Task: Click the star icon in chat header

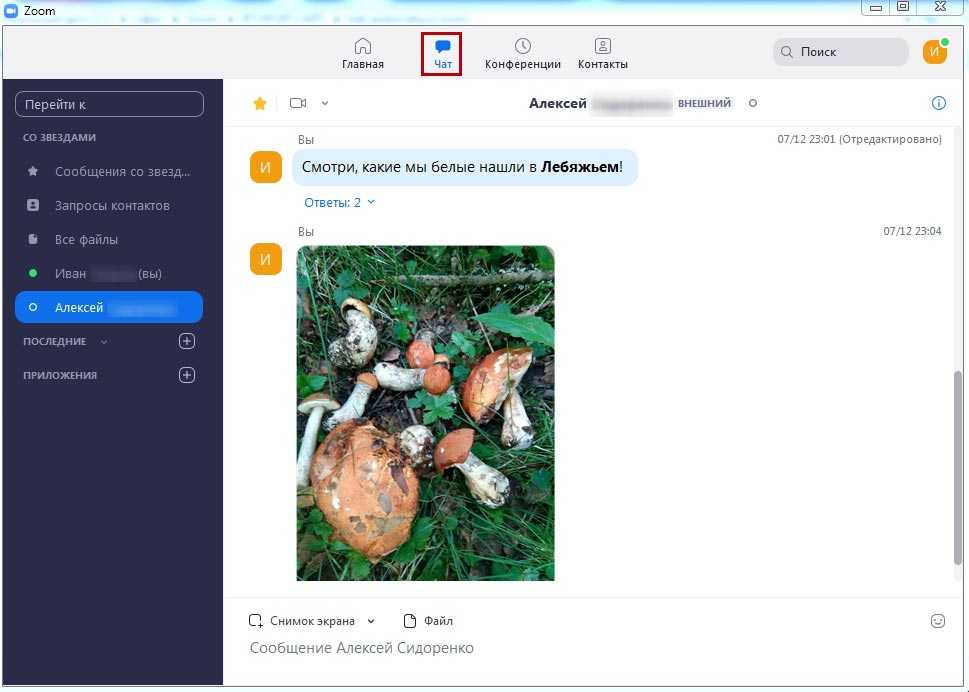Action: coord(260,103)
